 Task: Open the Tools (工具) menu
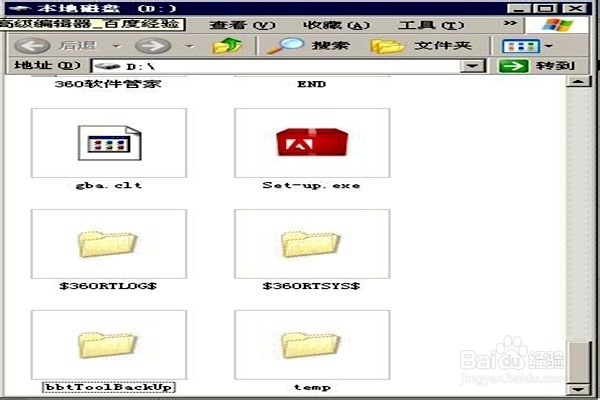[x=431, y=25]
